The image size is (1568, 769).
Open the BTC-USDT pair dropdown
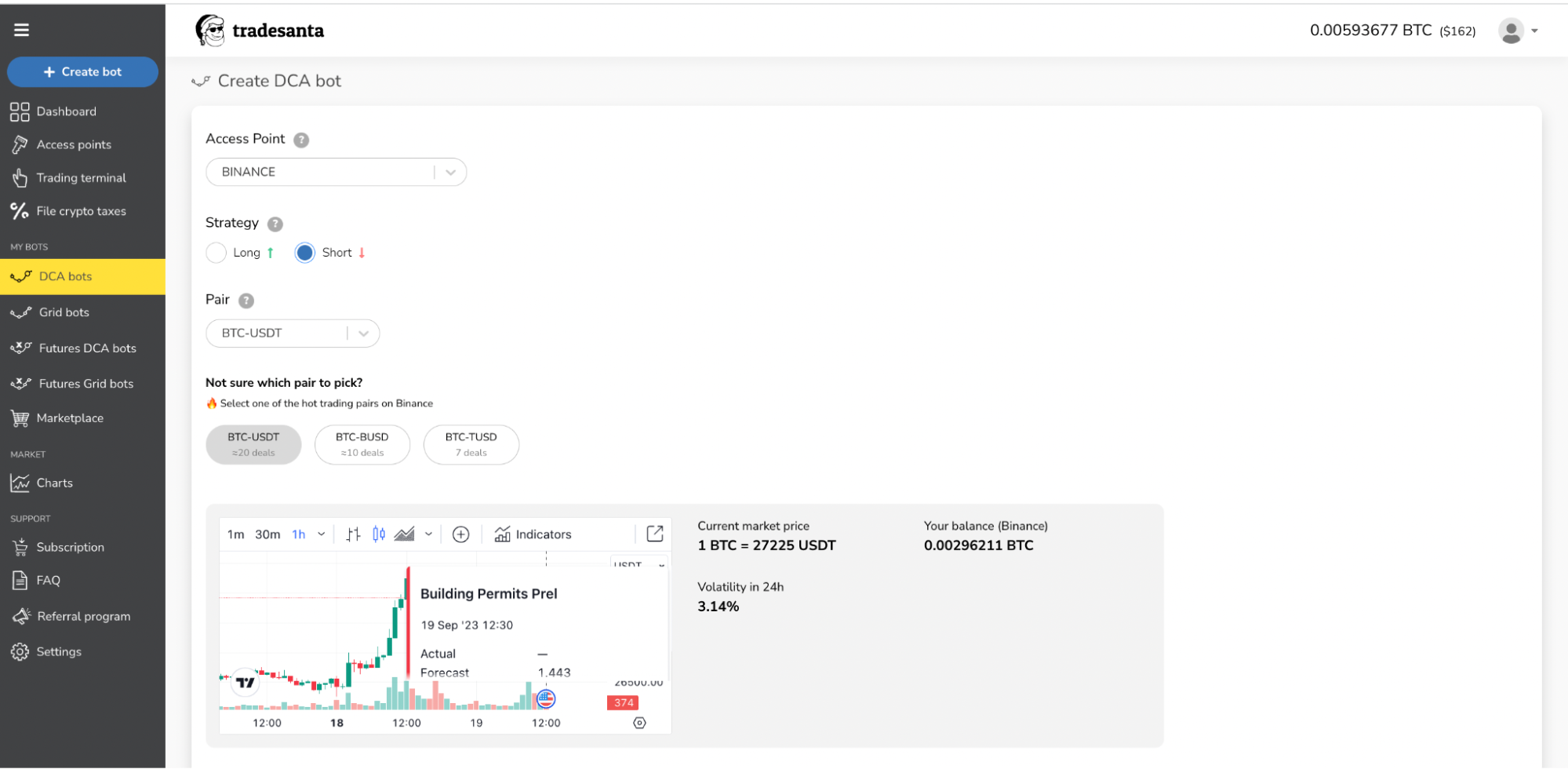tap(363, 333)
